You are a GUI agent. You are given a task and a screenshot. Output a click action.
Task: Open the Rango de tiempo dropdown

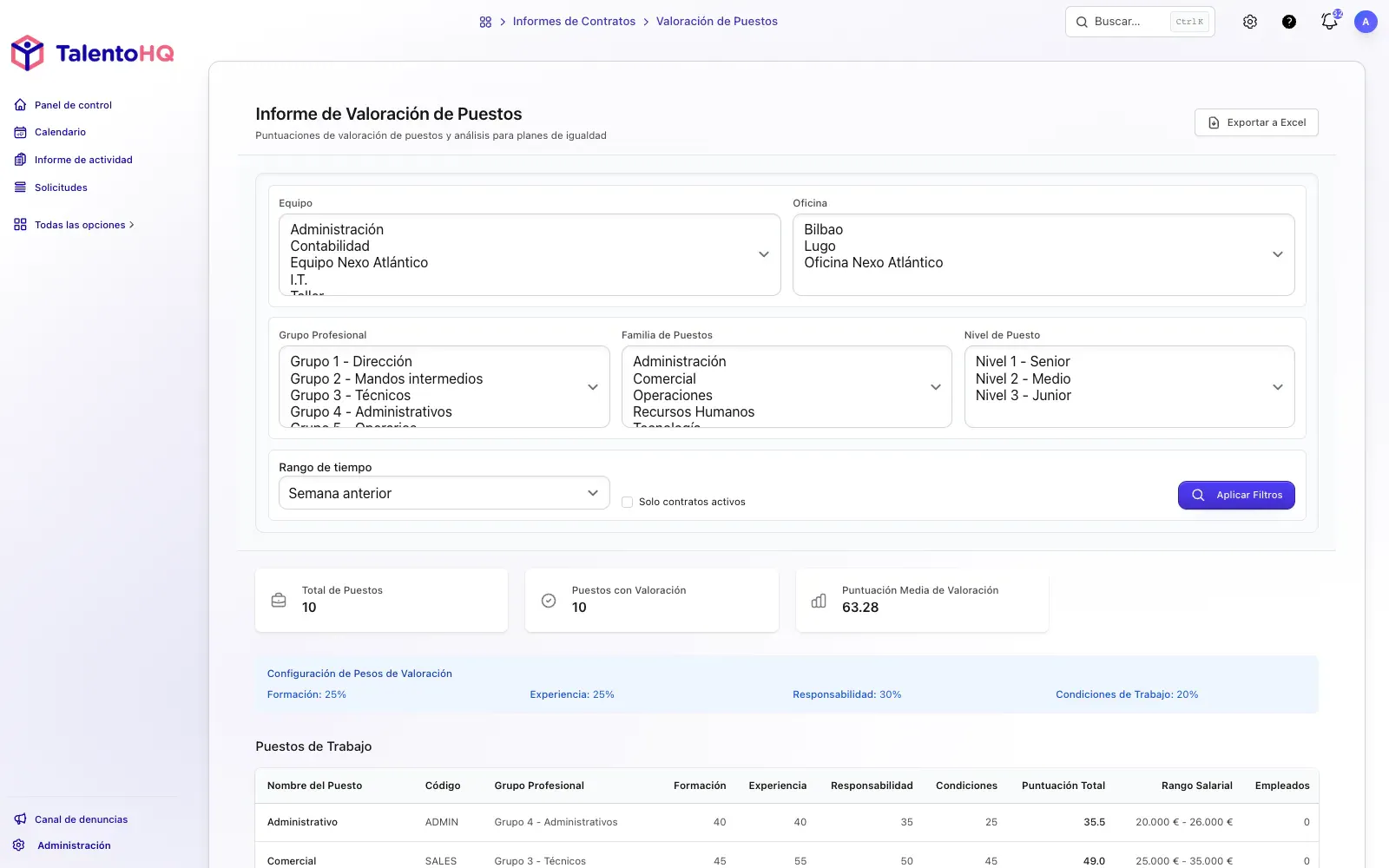pos(444,493)
